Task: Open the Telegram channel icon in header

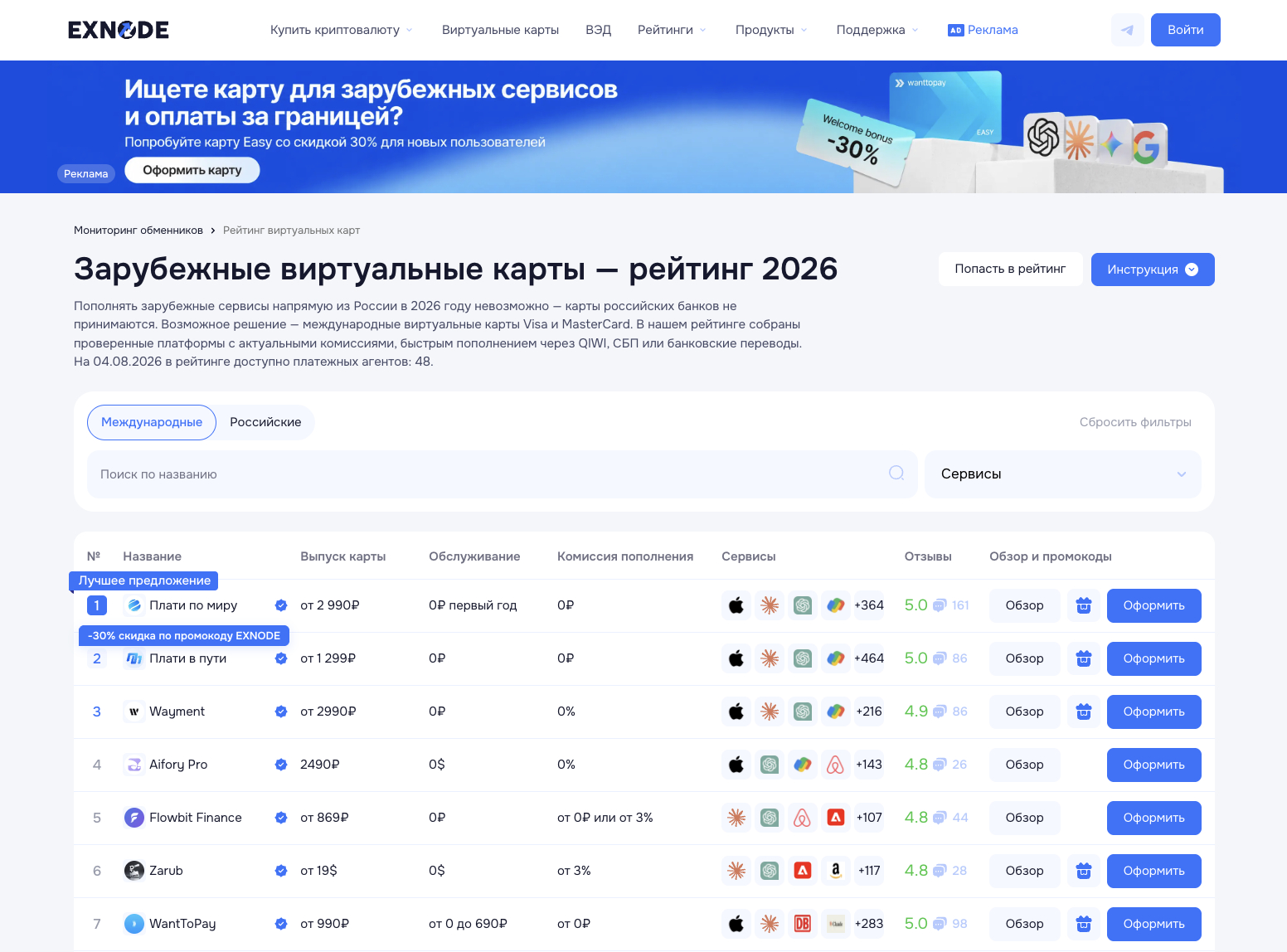Action: 1127,30
